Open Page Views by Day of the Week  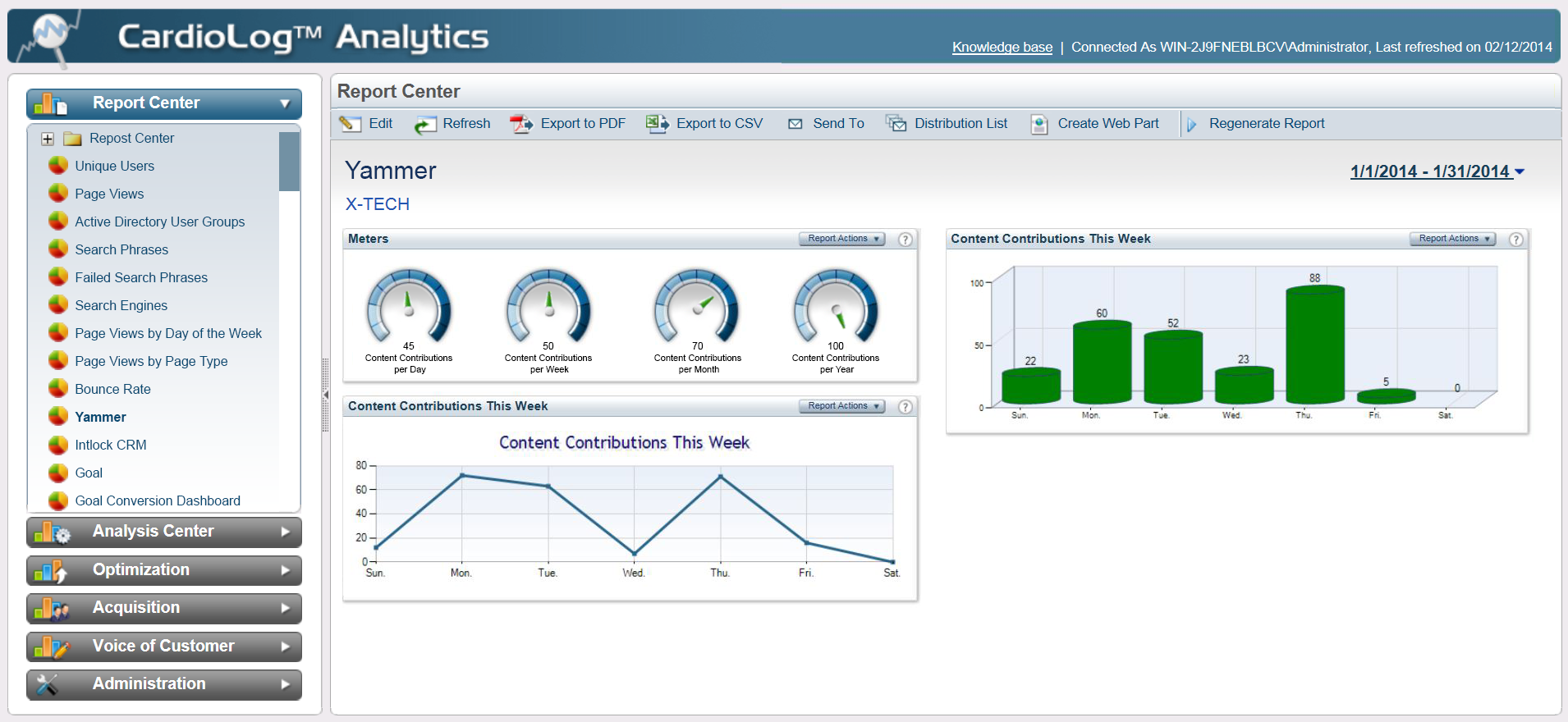click(168, 333)
